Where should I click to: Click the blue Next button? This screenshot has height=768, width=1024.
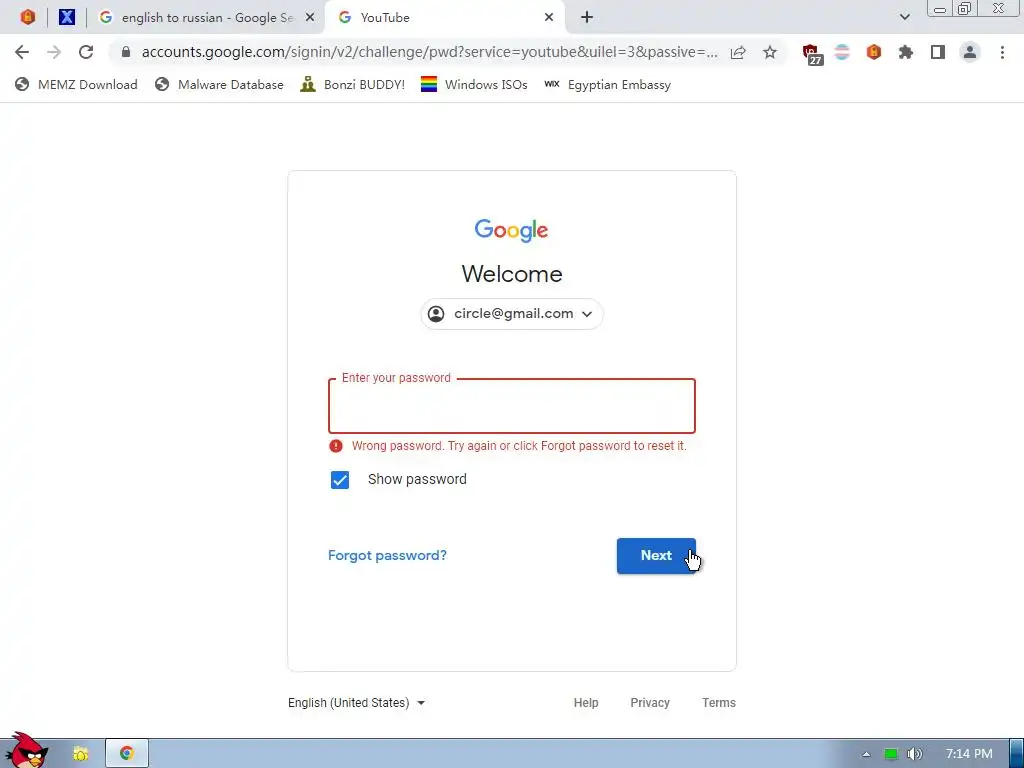(x=656, y=556)
